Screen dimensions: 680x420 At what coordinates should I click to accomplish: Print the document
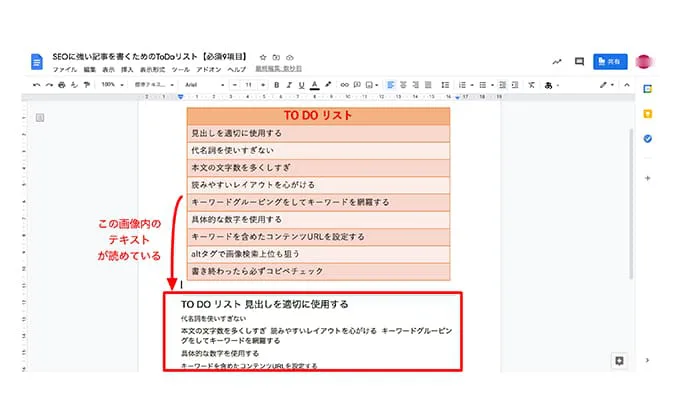pyautogui.click(x=62, y=85)
